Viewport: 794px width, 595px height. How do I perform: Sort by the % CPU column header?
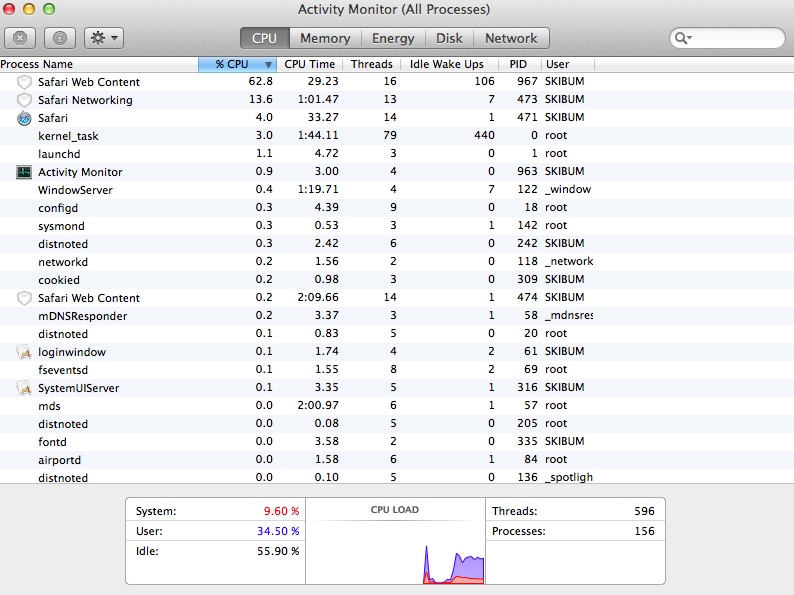(x=237, y=64)
